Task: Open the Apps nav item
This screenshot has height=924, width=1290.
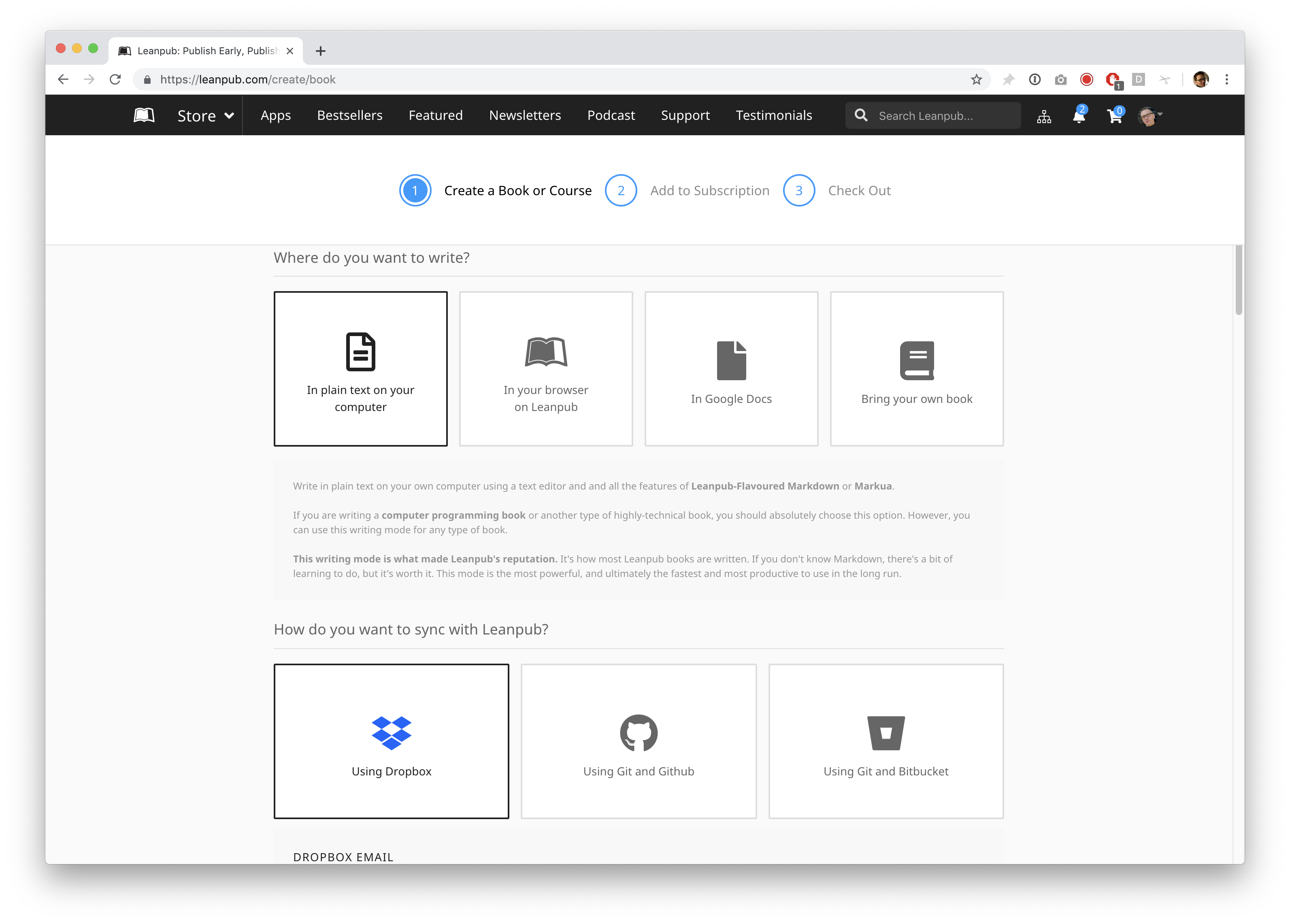Action: point(275,115)
